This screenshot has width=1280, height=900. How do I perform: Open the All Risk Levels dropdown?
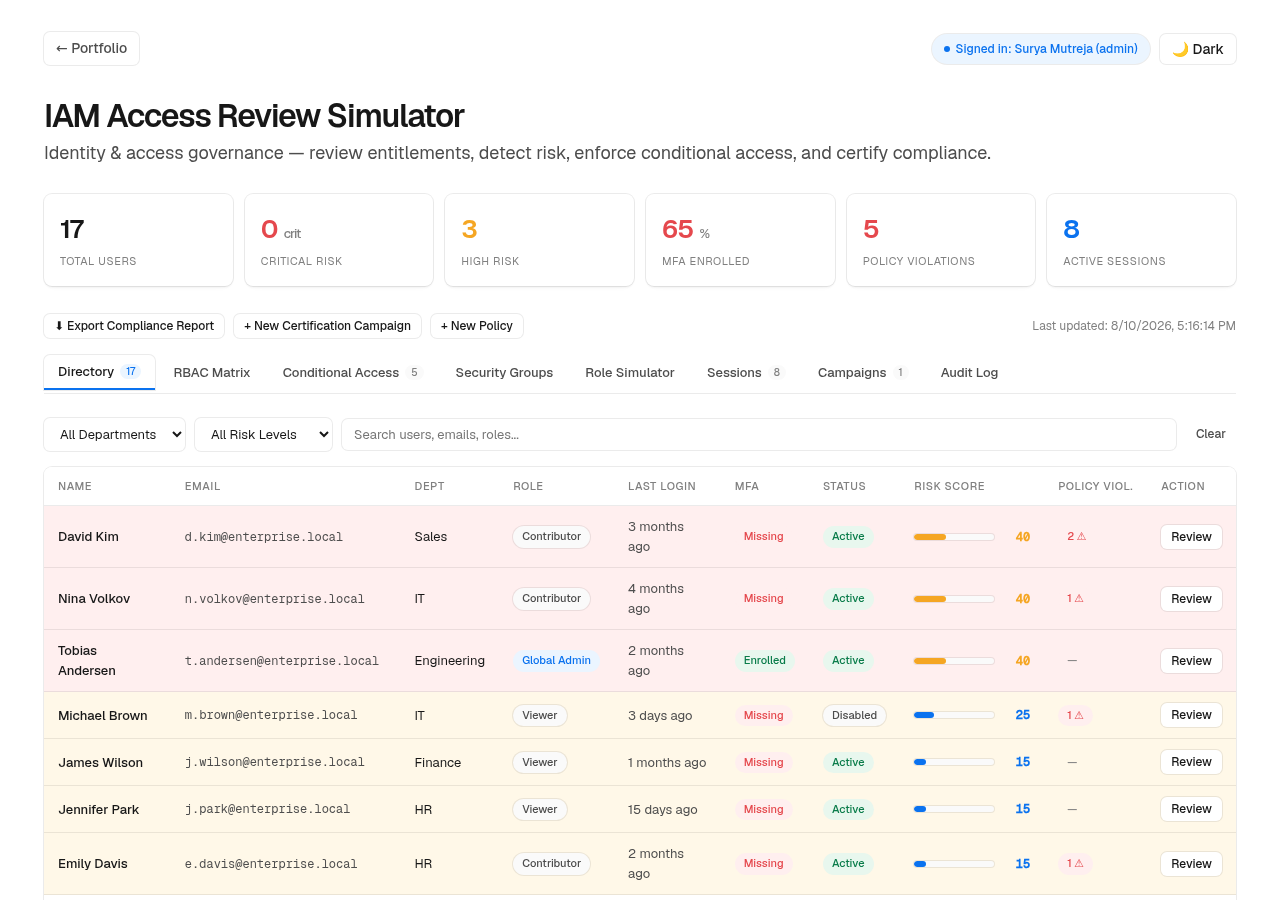[263, 435]
